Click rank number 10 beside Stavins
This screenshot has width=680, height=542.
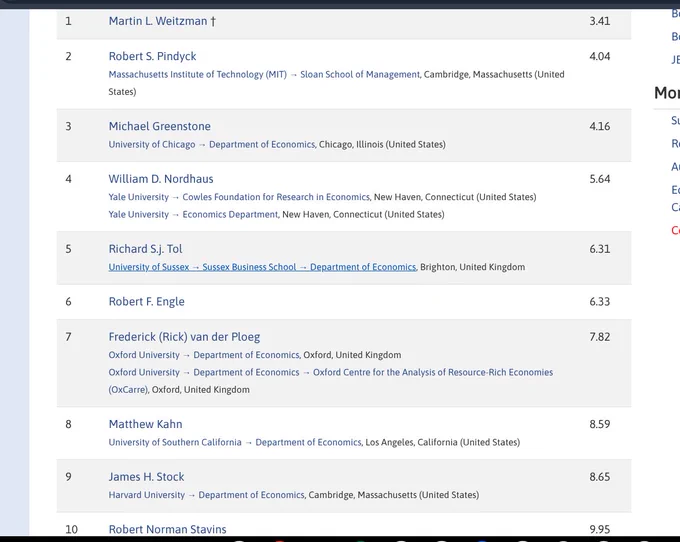pyautogui.click(x=71, y=529)
